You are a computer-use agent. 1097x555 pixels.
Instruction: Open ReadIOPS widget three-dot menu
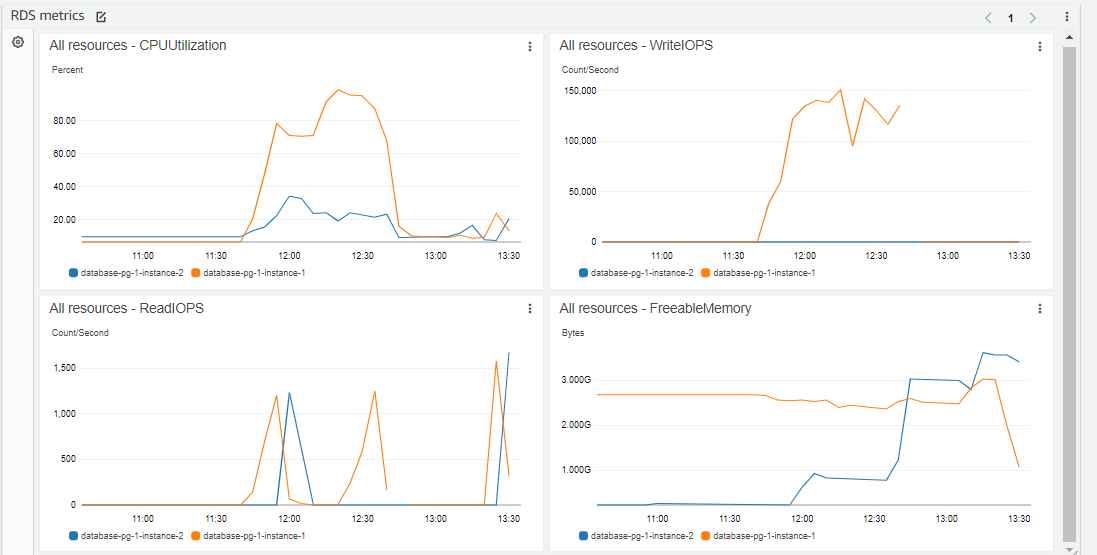(x=530, y=309)
